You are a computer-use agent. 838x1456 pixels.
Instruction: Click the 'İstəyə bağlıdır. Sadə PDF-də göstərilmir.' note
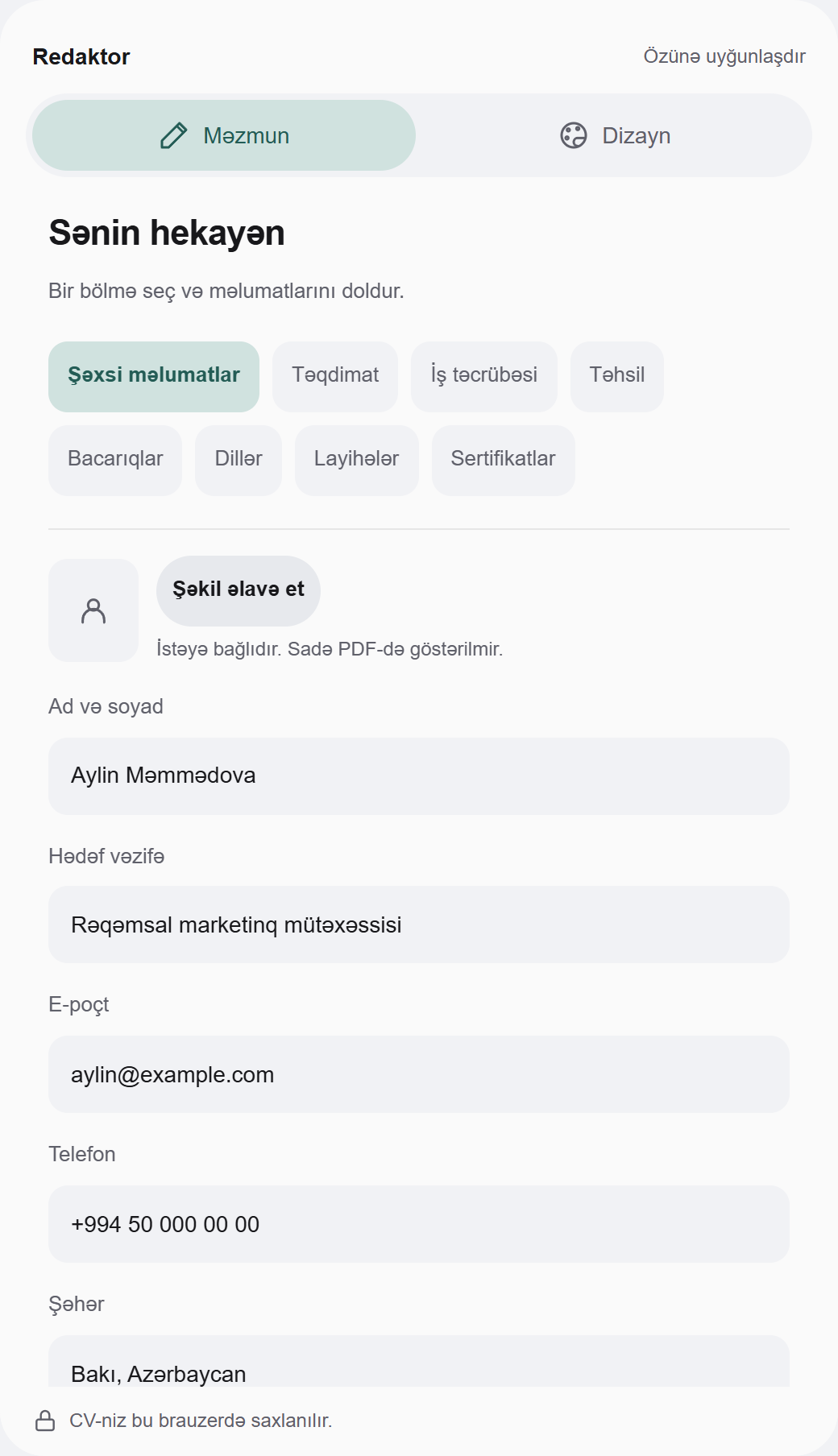(330, 649)
